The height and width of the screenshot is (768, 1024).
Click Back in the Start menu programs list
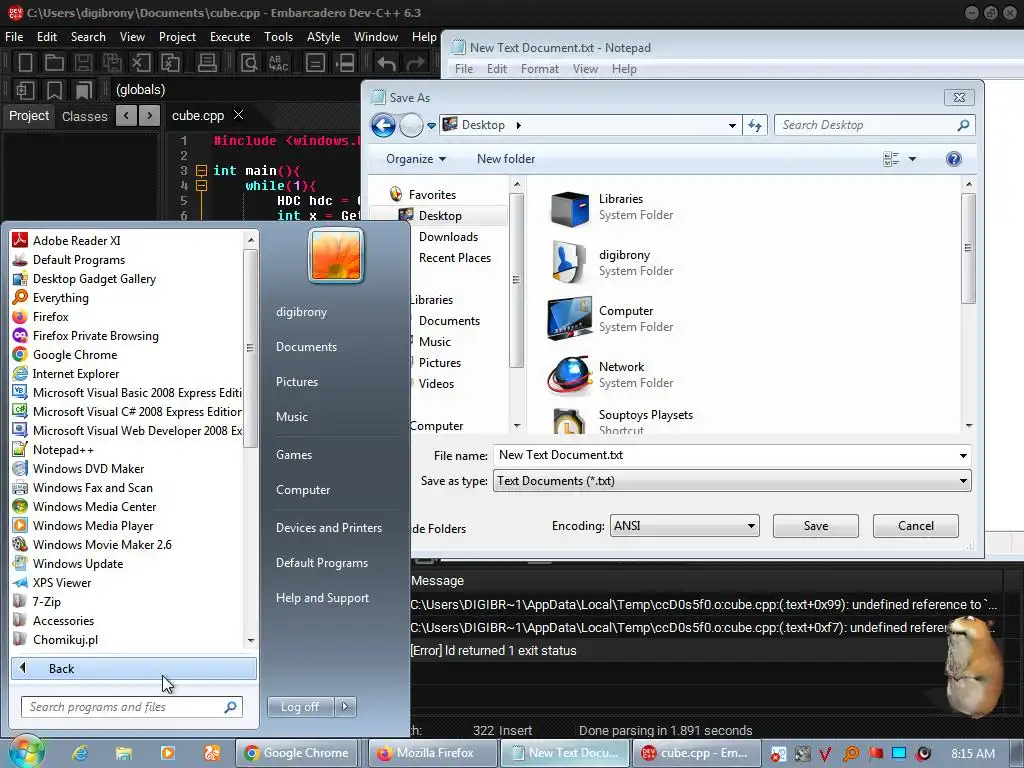coord(134,669)
